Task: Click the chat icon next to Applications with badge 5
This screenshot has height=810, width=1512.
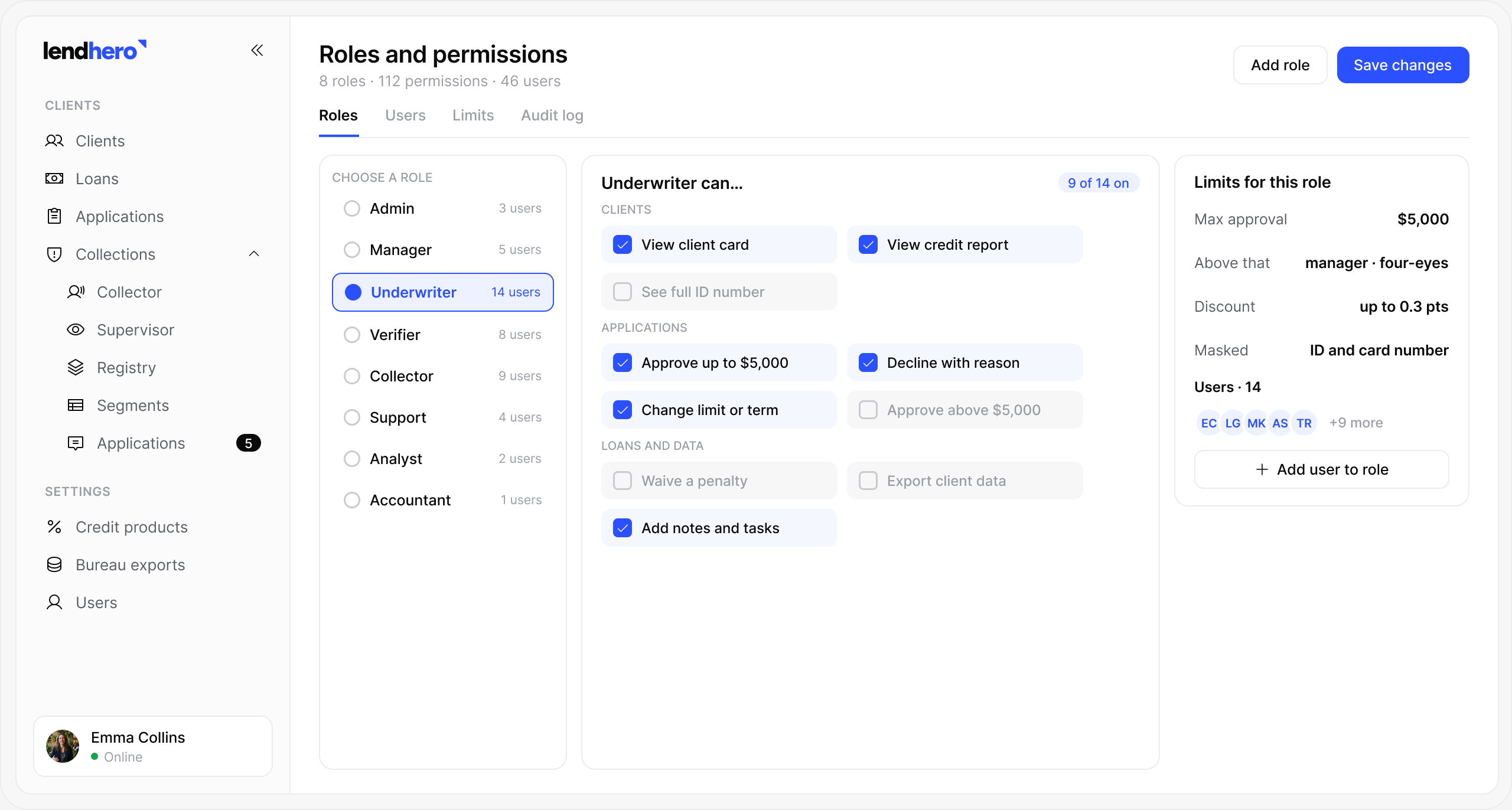Action: (76, 443)
